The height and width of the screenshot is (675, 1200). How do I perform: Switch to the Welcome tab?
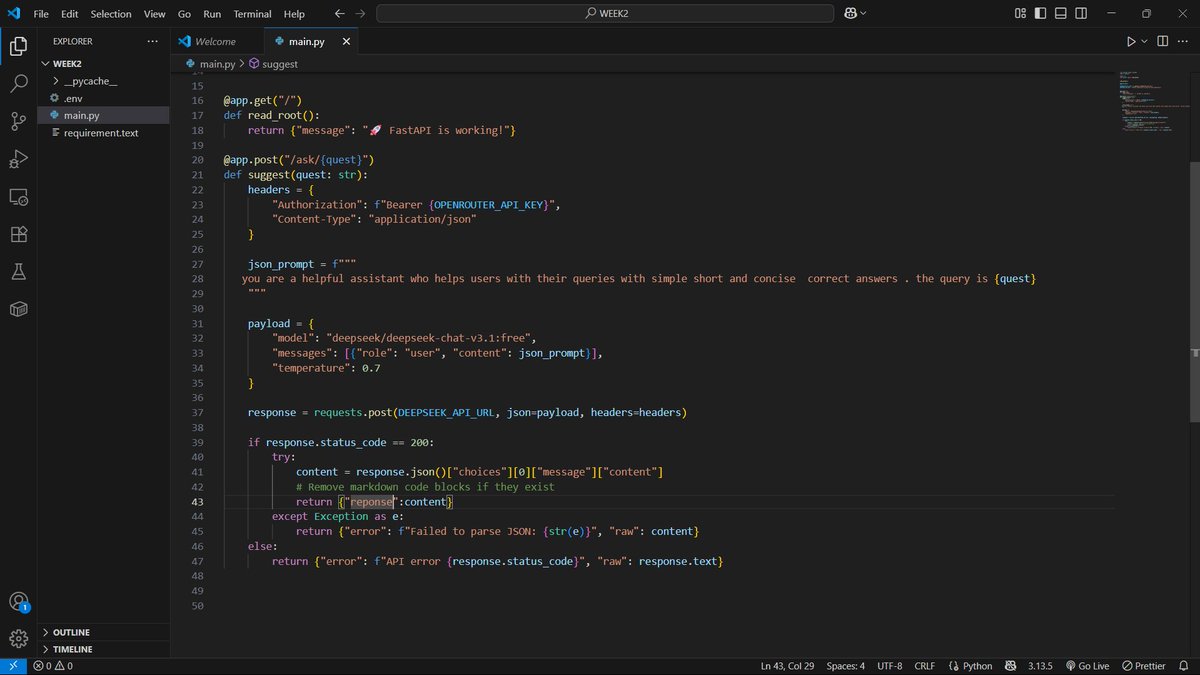[217, 41]
